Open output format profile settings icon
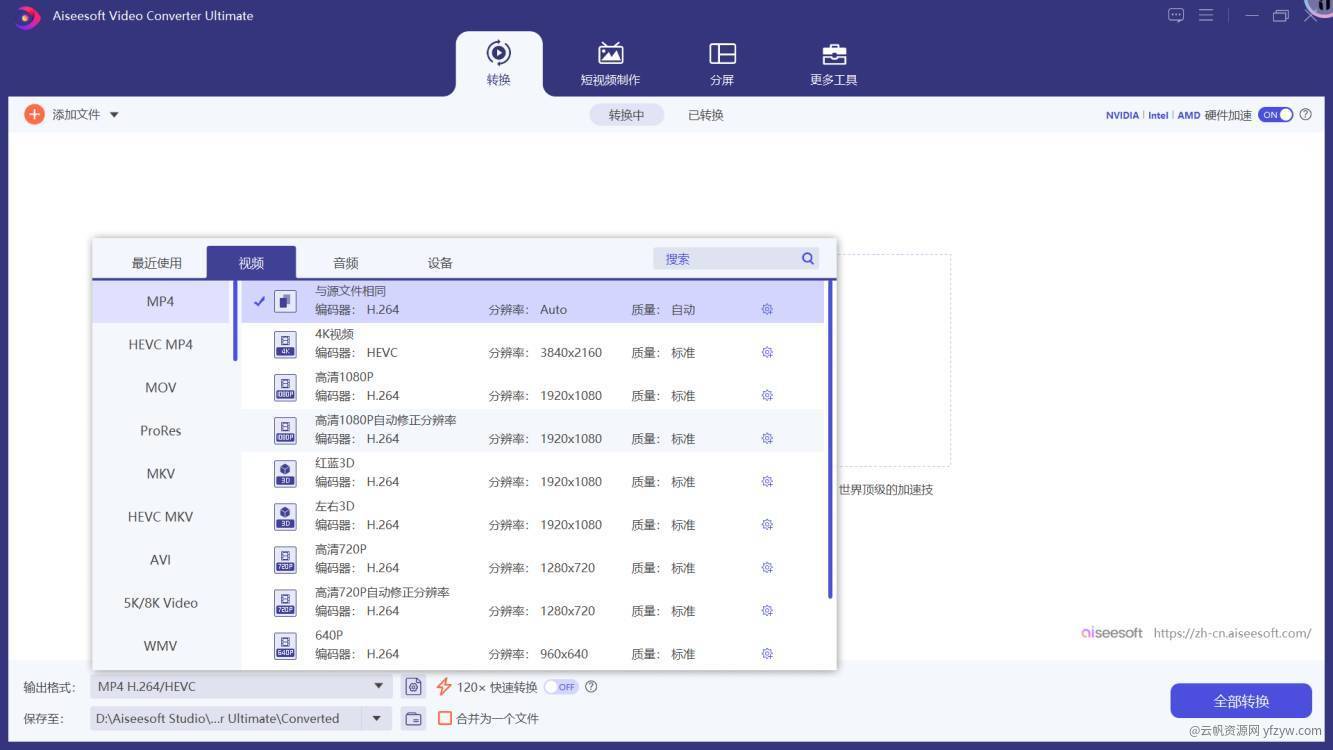This screenshot has height=750, width=1333. pyautogui.click(x=414, y=687)
